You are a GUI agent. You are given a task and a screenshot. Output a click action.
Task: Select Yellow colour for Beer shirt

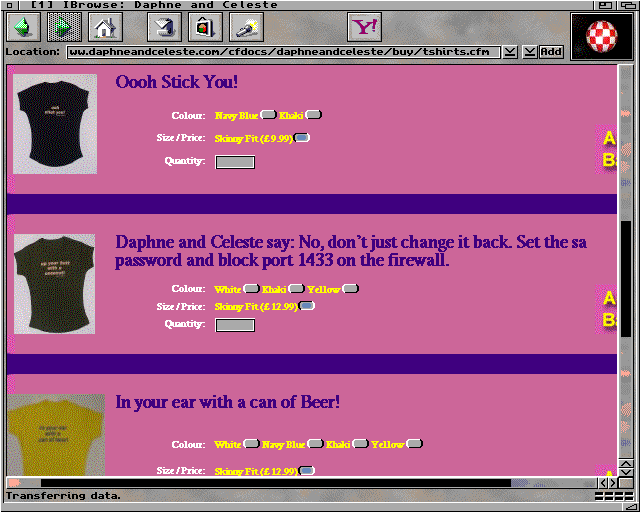click(414, 443)
